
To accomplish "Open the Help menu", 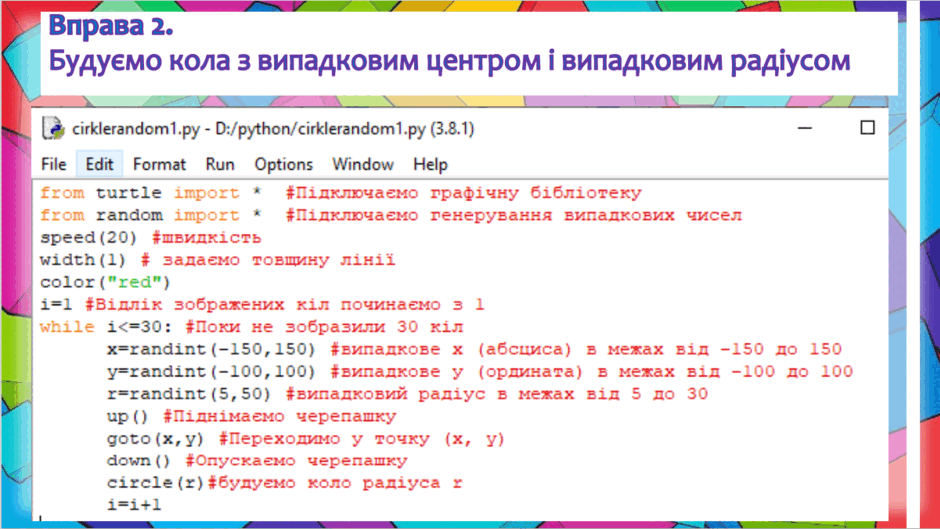I will pyautogui.click(x=430, y=164).
